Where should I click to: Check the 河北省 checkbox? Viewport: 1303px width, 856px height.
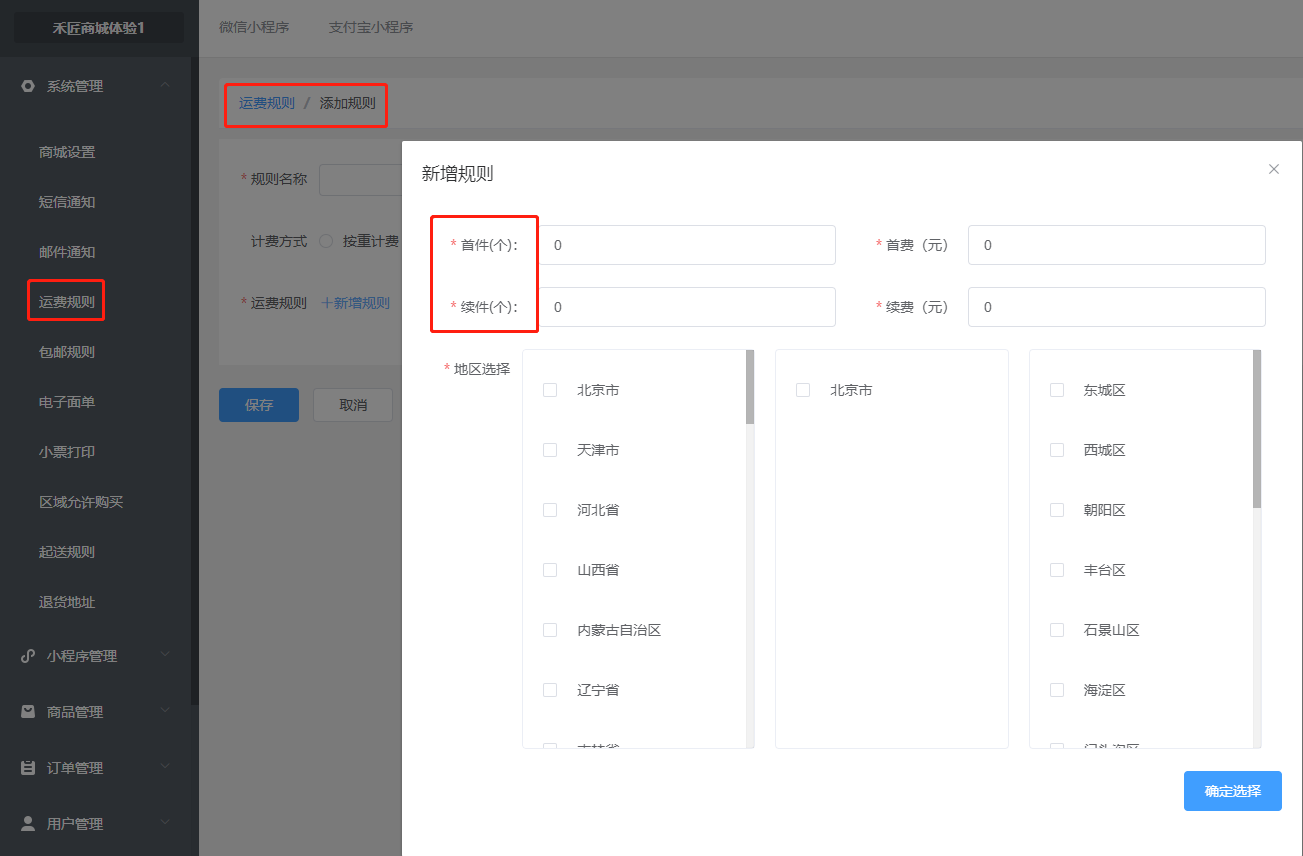550,510
